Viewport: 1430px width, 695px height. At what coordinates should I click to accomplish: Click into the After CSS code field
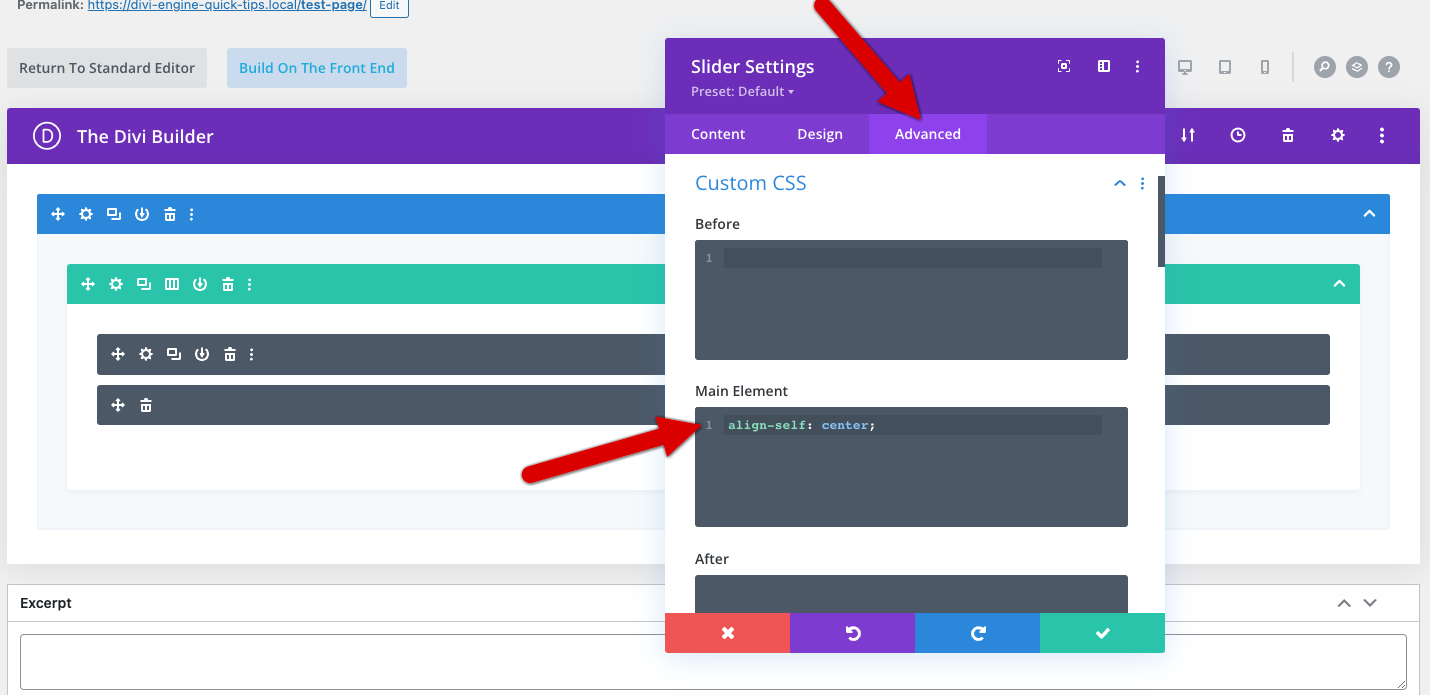tap(911, 594)
